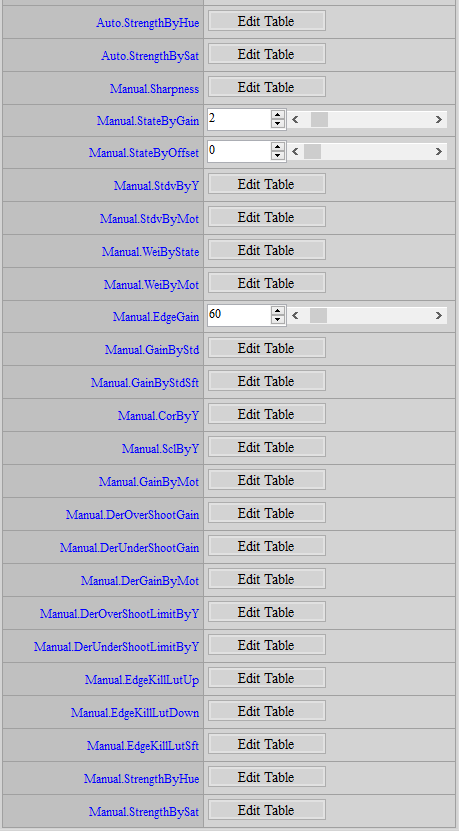Click the Manual.EdgeGain value field showing 60
The width and height of the screenshot is (460, 833).
[240, 316]
